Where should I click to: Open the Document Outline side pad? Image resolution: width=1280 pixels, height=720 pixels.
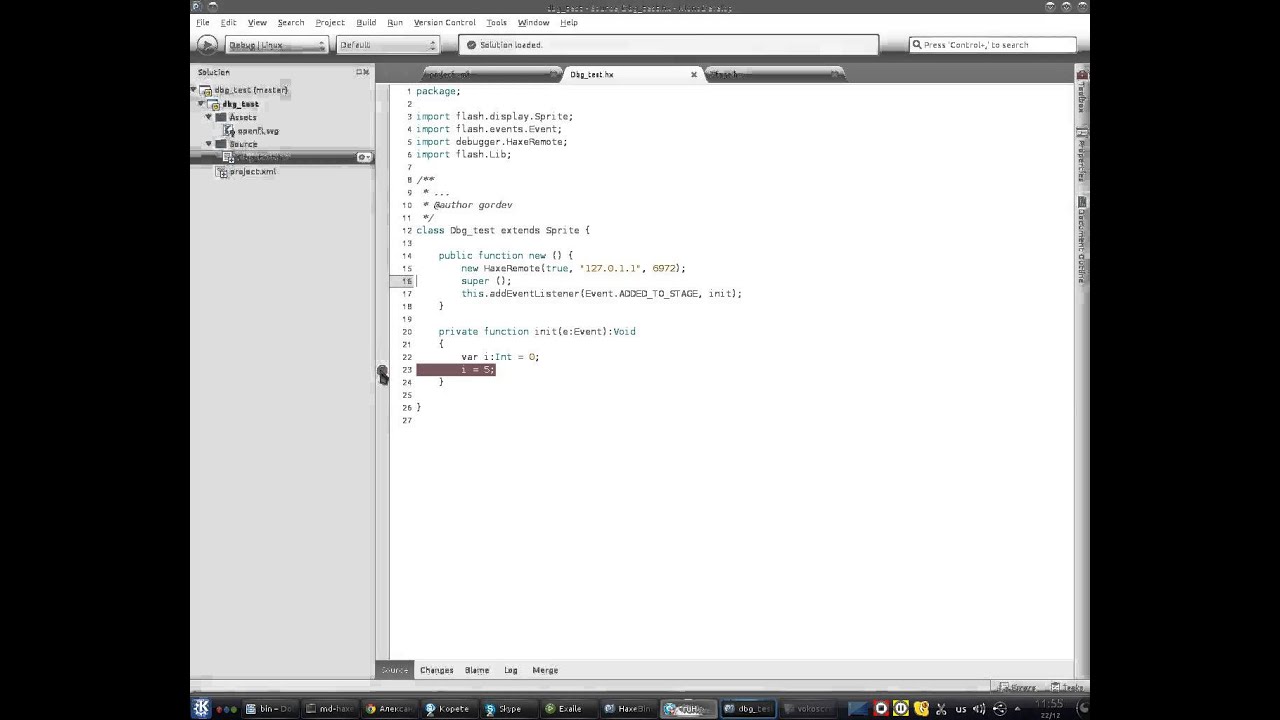tap(1082, 240)
